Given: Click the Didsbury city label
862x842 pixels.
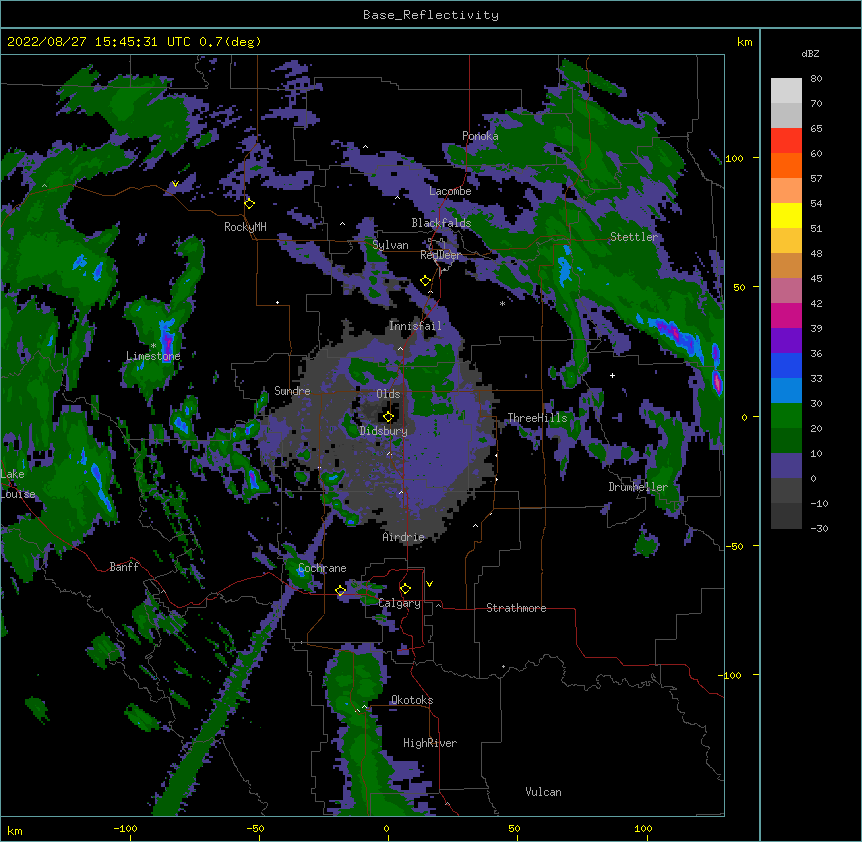Looking at the screenshot, I should tap(384, 431).
